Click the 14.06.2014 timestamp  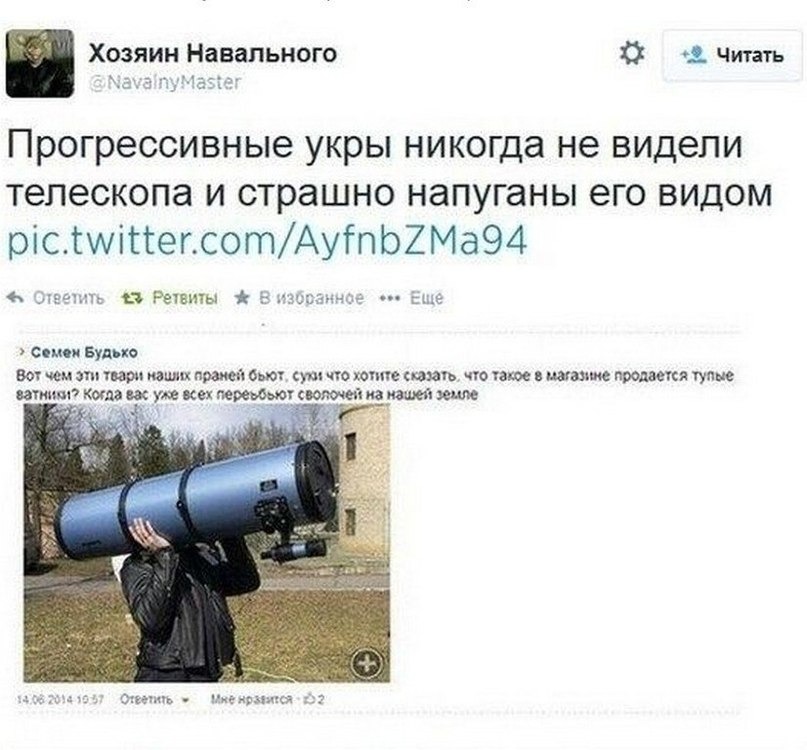61,700
